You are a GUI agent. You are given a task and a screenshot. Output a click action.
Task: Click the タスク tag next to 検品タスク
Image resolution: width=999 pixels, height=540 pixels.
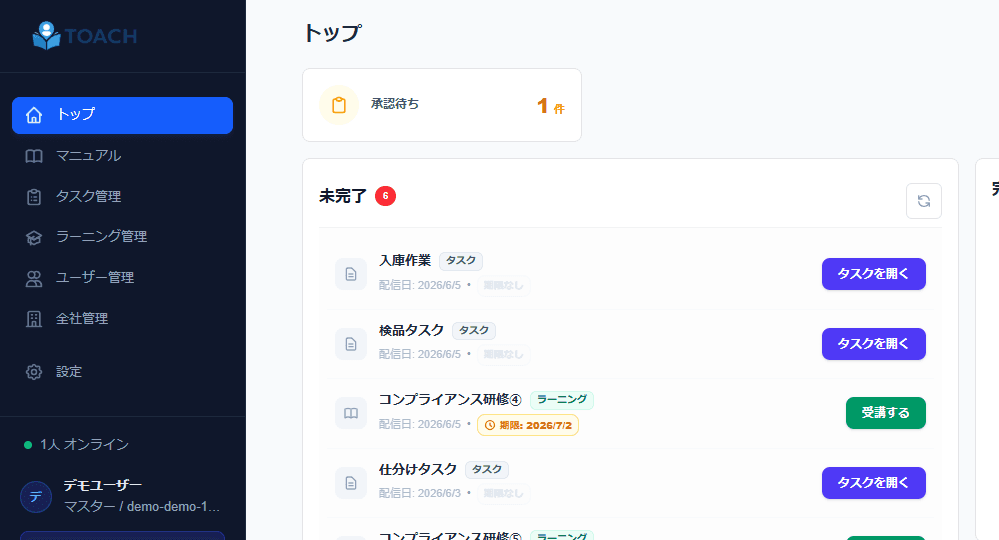[474, 330]
